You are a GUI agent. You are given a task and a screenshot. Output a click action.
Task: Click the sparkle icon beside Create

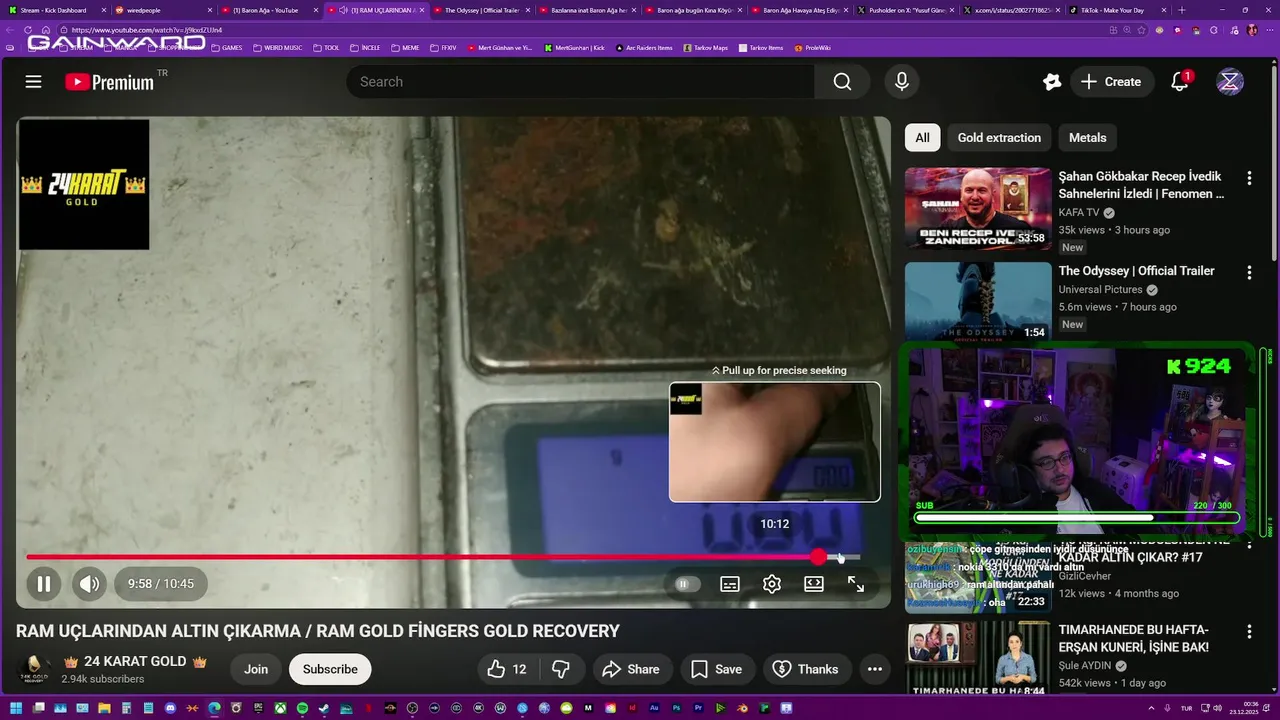(x=1051, y=82)
